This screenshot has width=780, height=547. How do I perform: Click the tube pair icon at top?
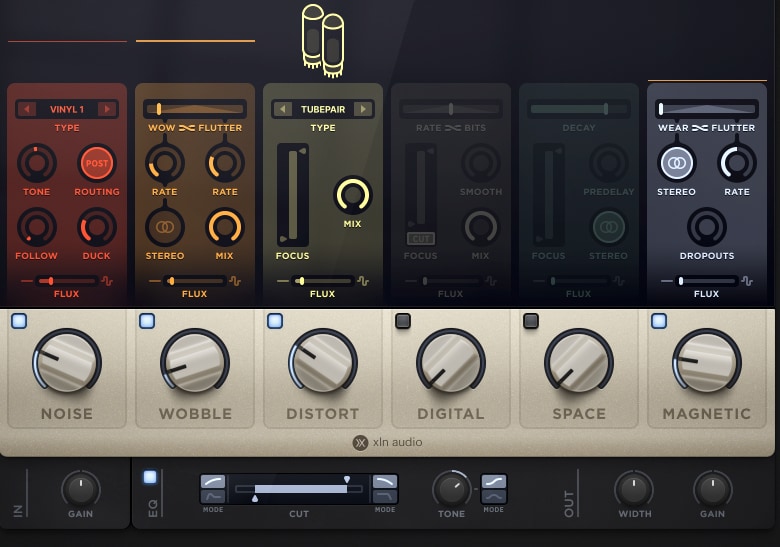323,41
